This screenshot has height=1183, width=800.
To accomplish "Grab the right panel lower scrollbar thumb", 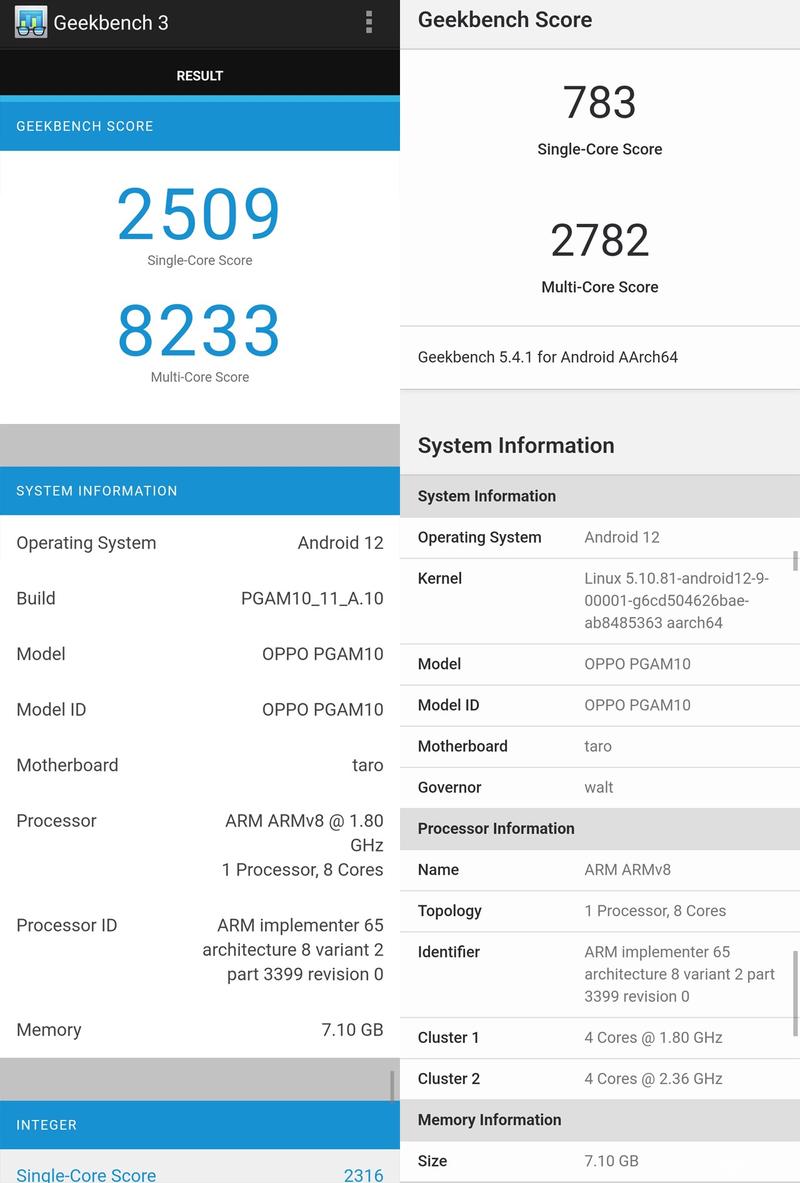I will tap(795, 993).
